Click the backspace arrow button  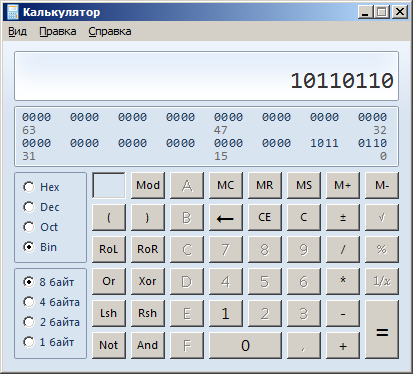(x=226, y=218)
